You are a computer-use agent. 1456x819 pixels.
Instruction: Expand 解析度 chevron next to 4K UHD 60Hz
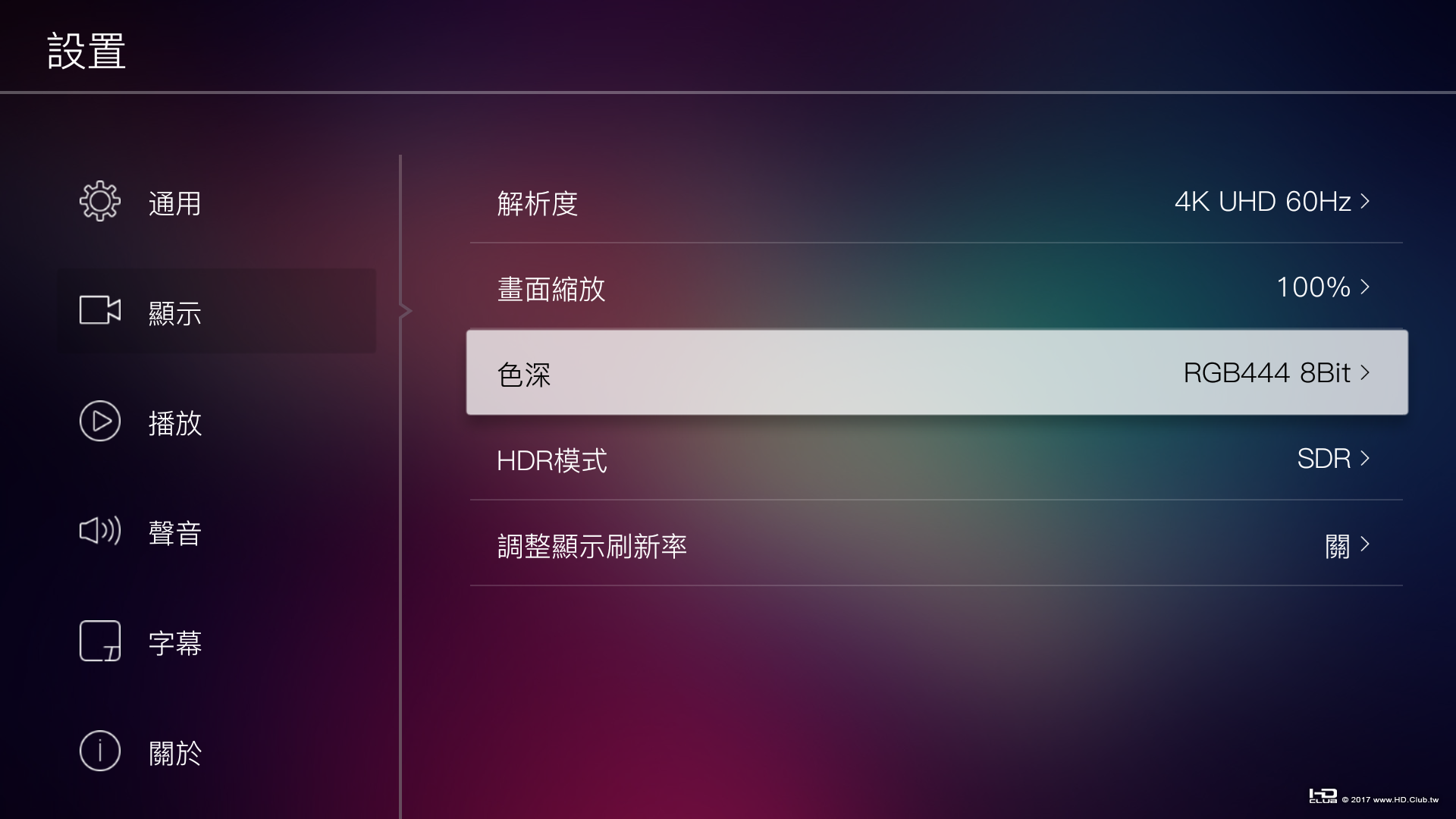(x=1366, y=202)
